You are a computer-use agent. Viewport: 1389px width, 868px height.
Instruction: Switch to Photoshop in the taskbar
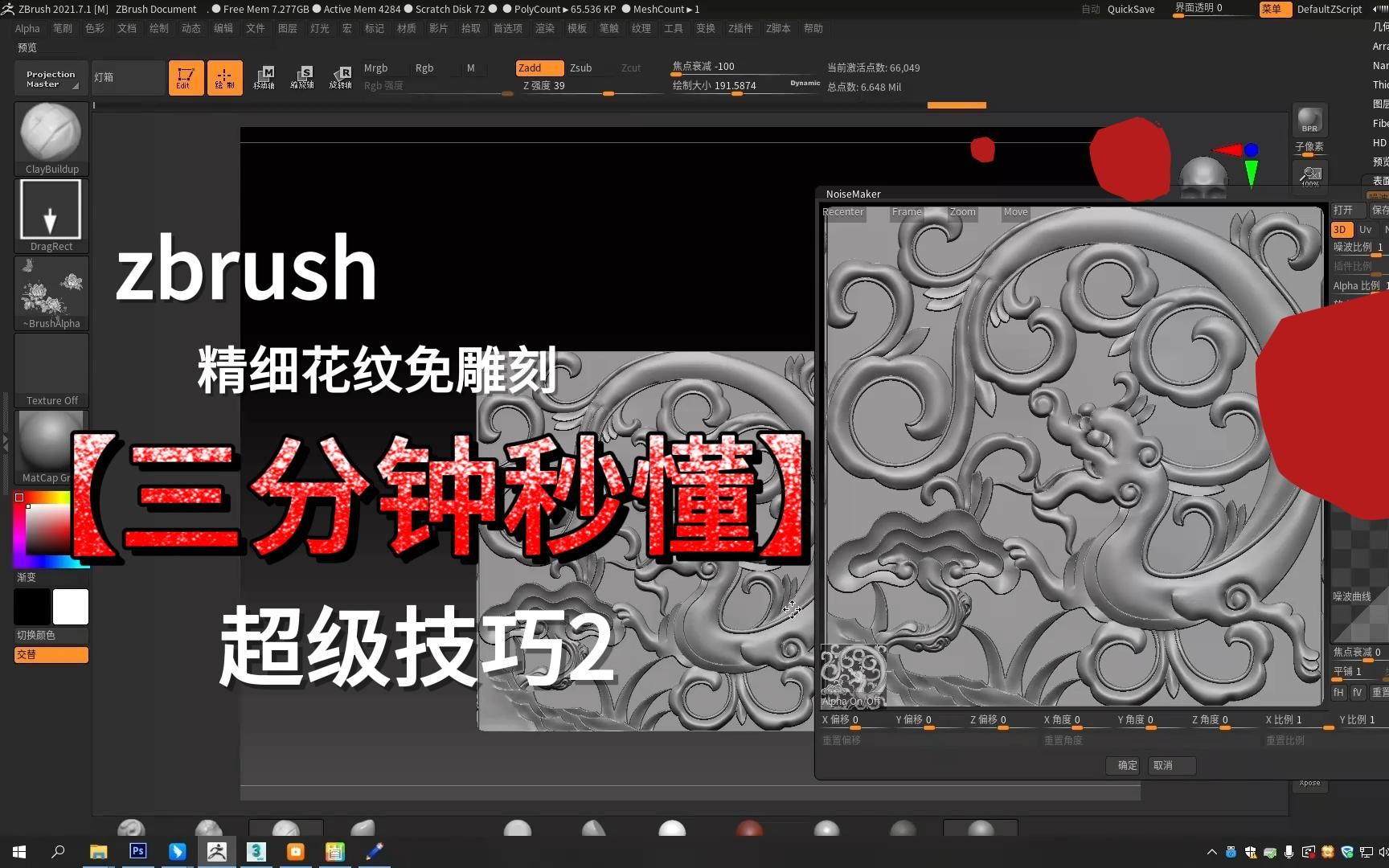coord(138,851)
